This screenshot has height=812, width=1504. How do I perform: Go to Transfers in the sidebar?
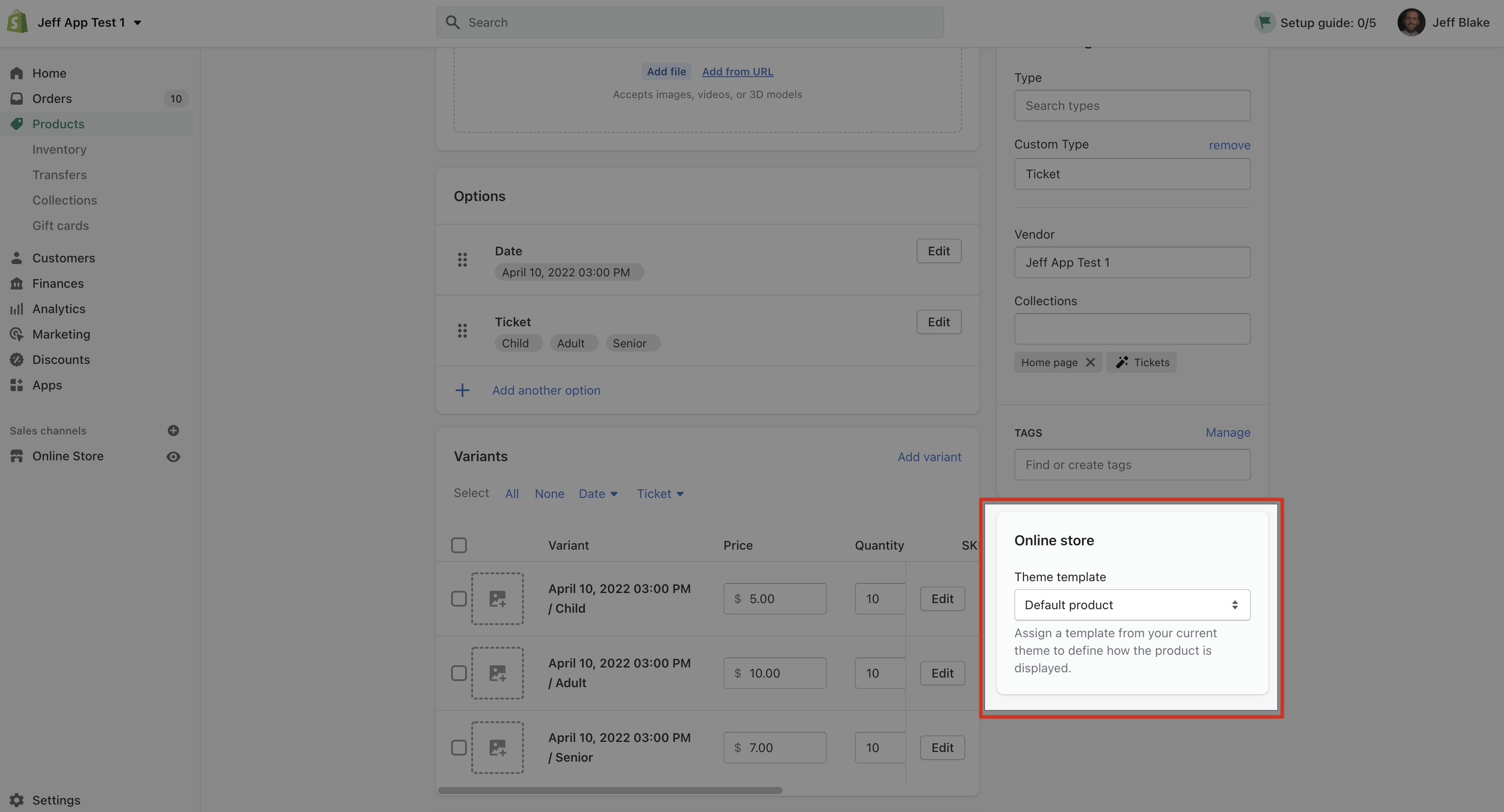59,175
